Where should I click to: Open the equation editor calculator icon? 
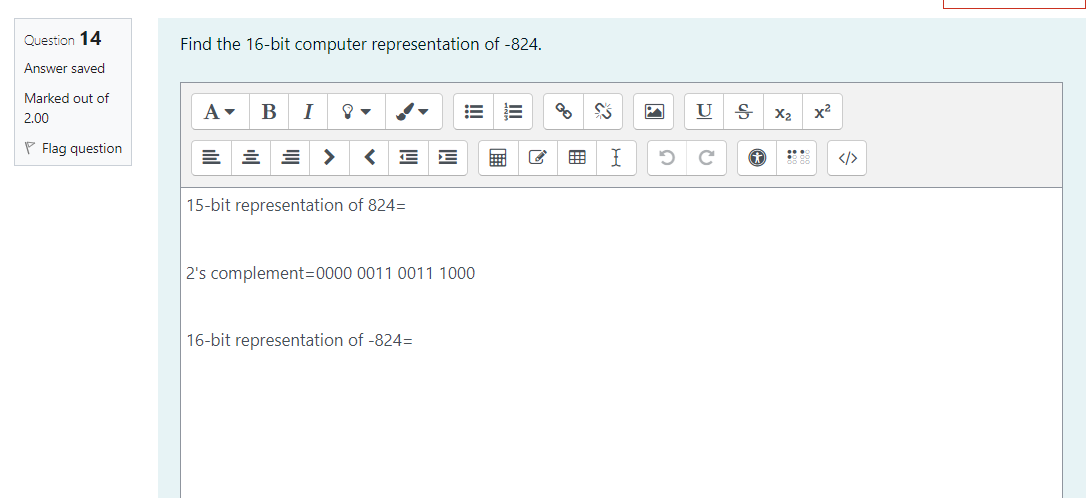coord(498,158)
